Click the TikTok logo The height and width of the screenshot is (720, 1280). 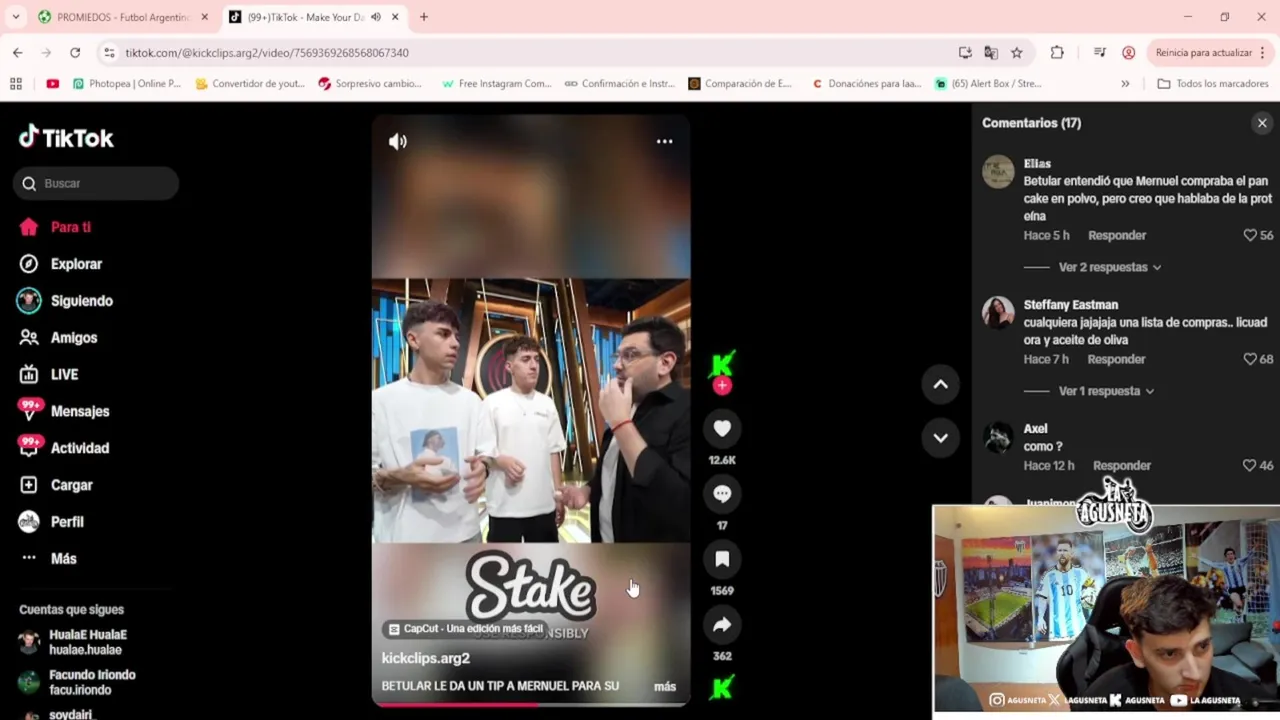point(66,137)
